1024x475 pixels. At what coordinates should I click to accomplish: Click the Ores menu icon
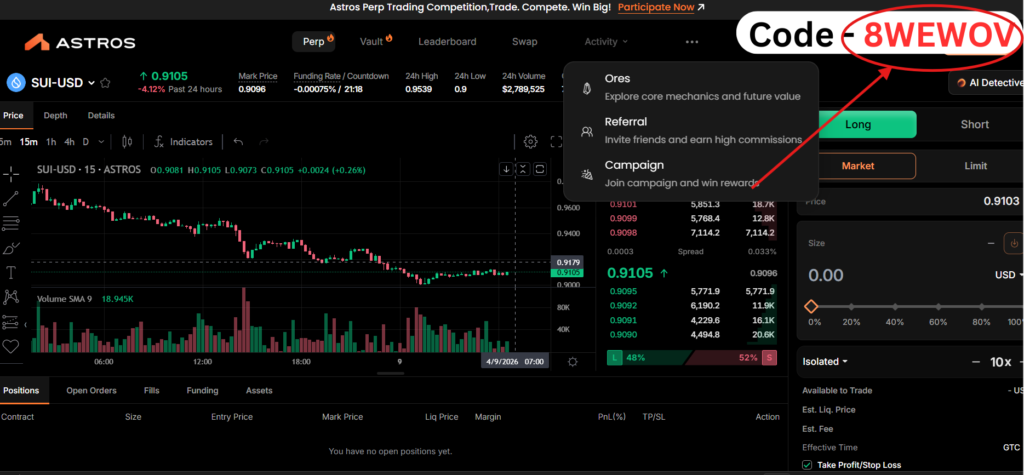tap(586, 88)
